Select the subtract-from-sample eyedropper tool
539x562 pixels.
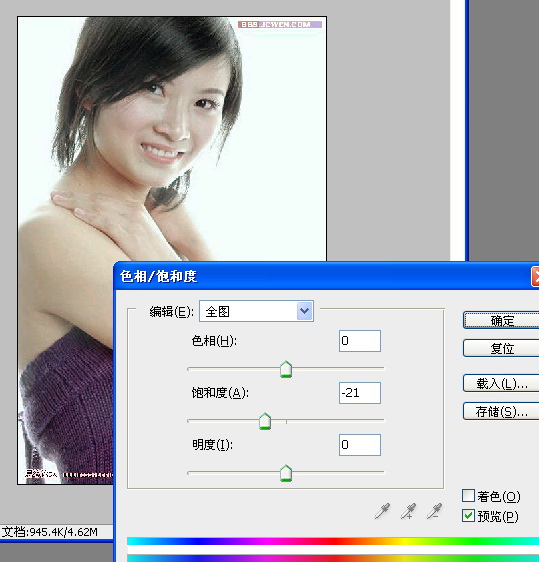click(434, 511)
